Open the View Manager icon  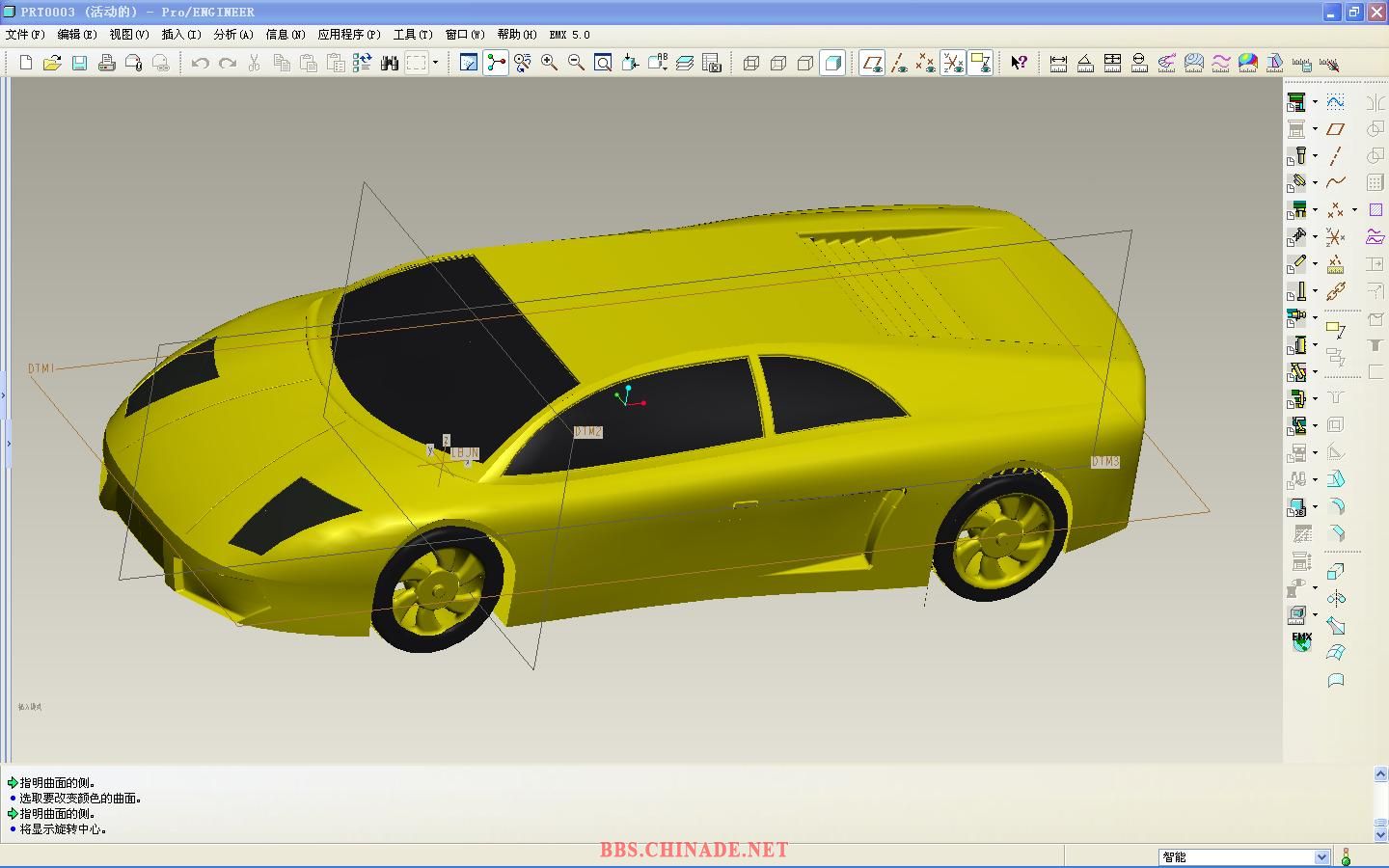click(712, 63)
